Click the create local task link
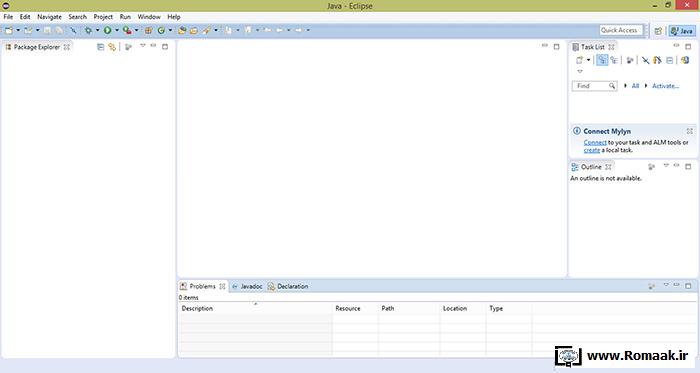This screenshot has width=700, height=373. (592, 150)
